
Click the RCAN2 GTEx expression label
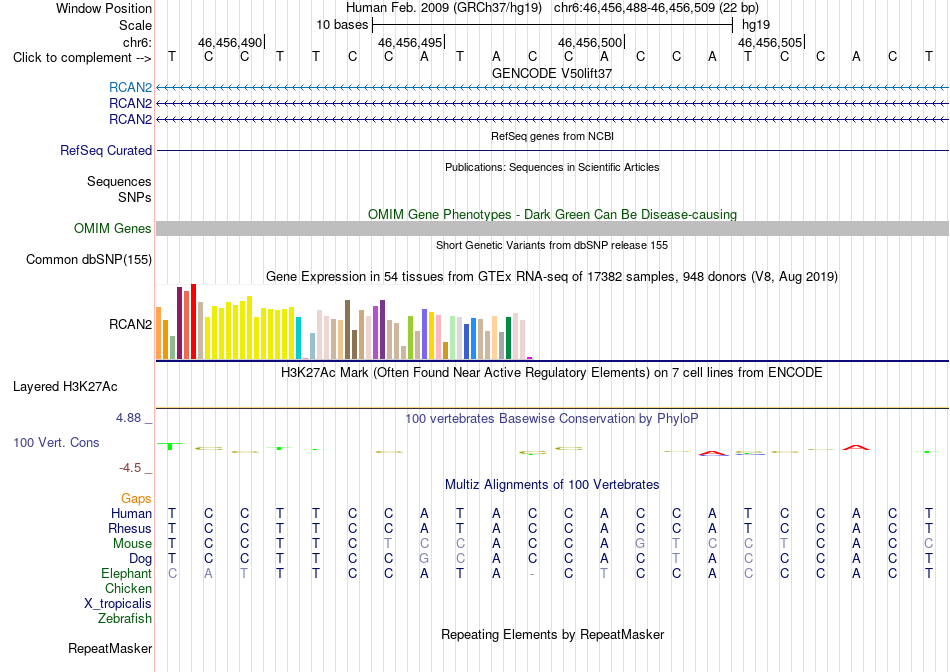pos(130,324)
